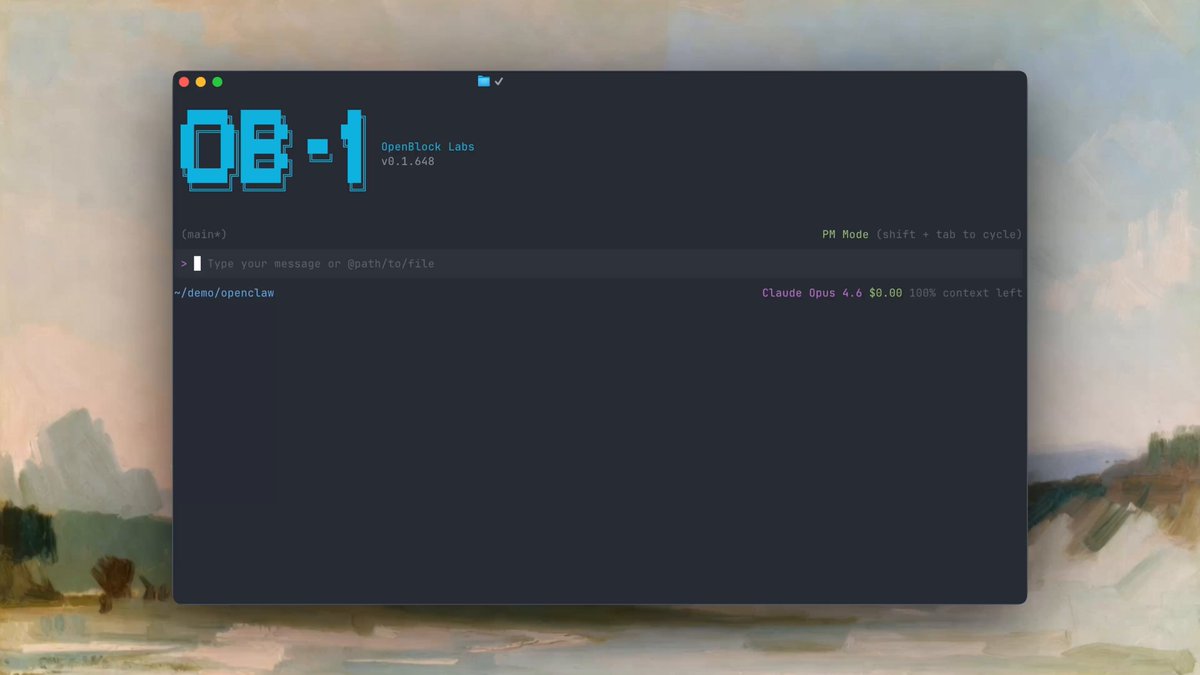Click the v0.1.648 version number
Viewport: 1200px width, 675px height.
click(408, 161)
